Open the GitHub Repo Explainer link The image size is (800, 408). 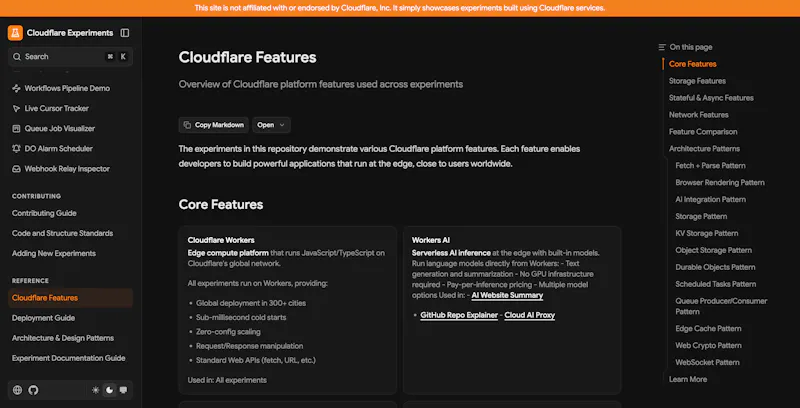(459, 315)
